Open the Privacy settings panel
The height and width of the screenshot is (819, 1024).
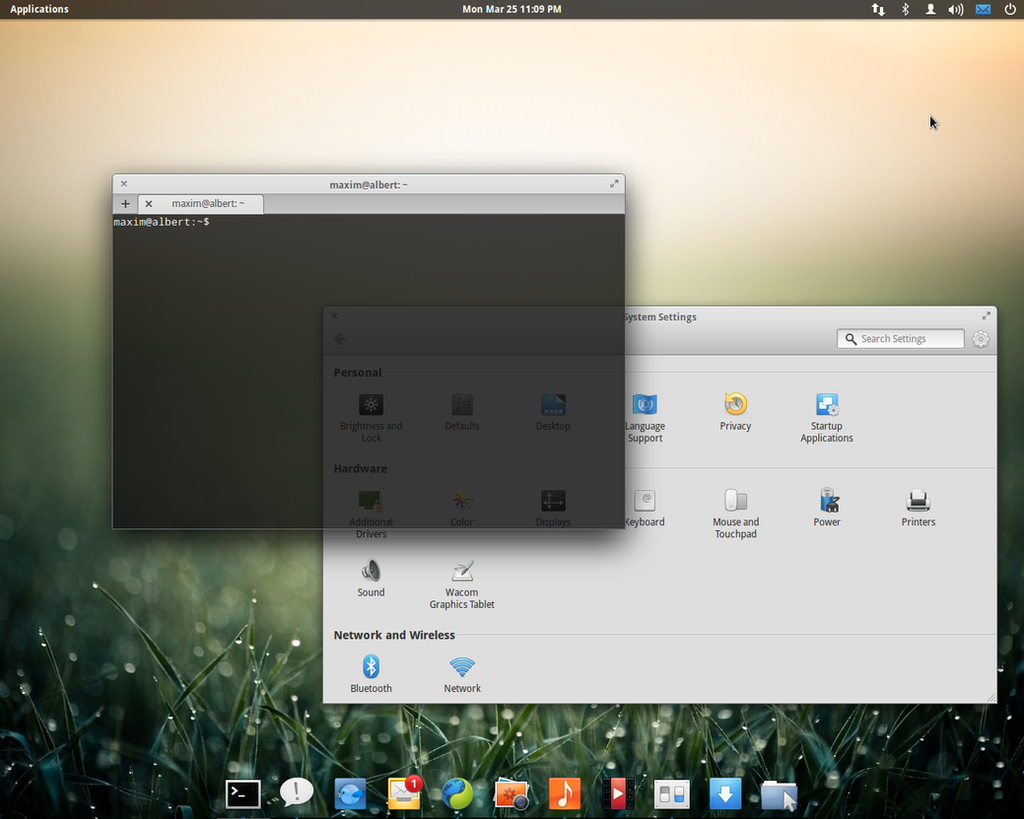pyautogui.click(x=735, y=412)
